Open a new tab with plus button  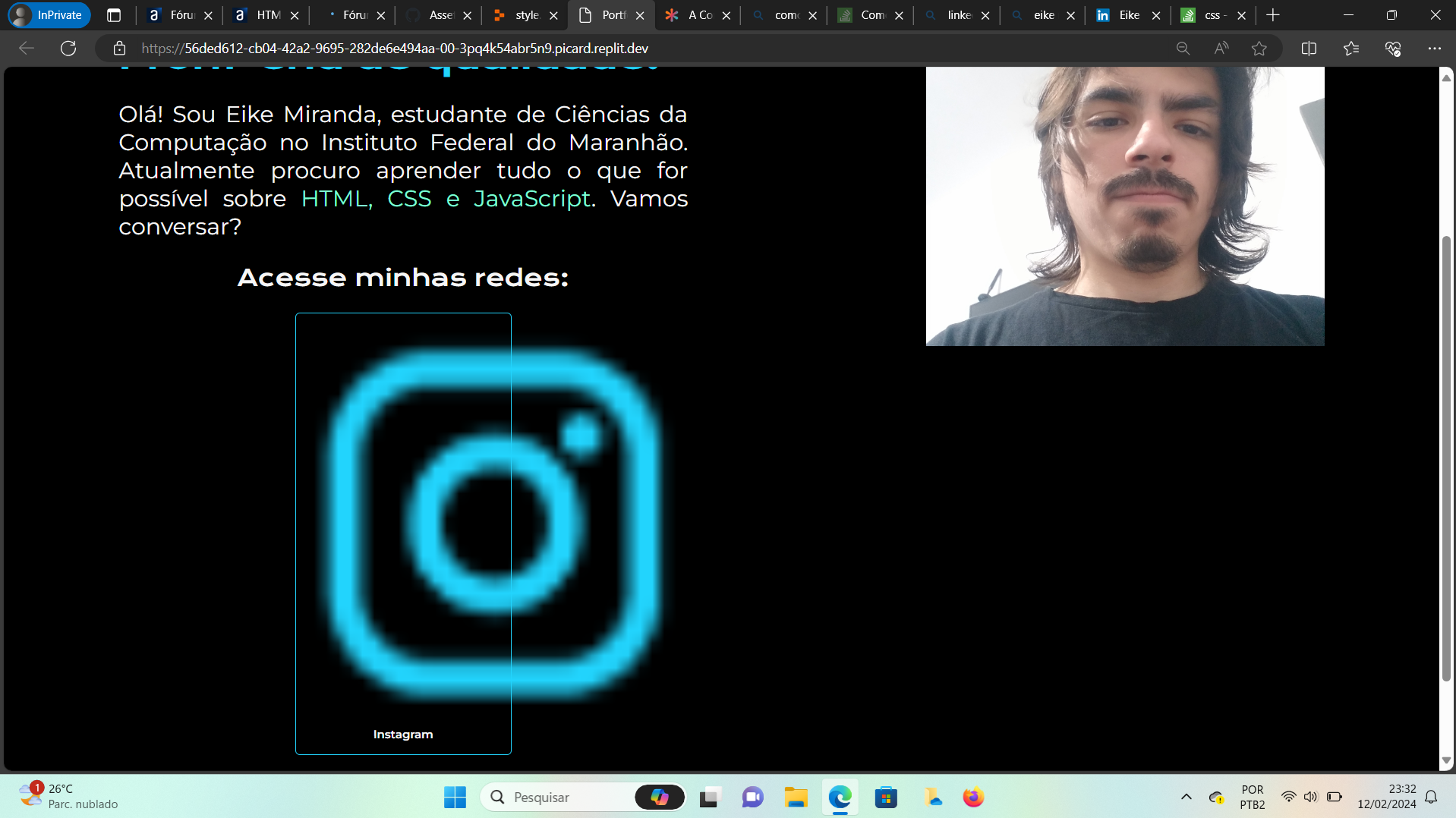pos(1273,15)
